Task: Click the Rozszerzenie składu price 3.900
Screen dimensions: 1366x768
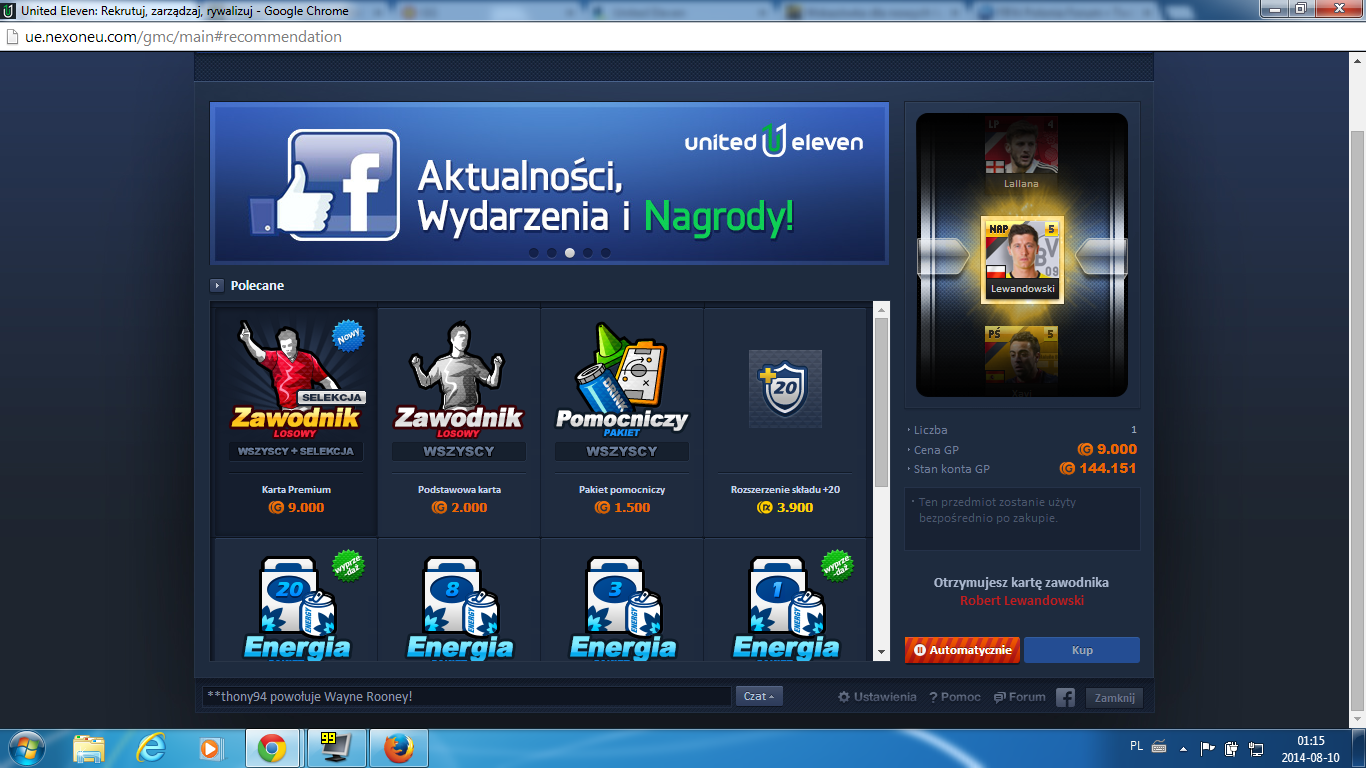Action: pyautogui.click(x=785, y=507)
